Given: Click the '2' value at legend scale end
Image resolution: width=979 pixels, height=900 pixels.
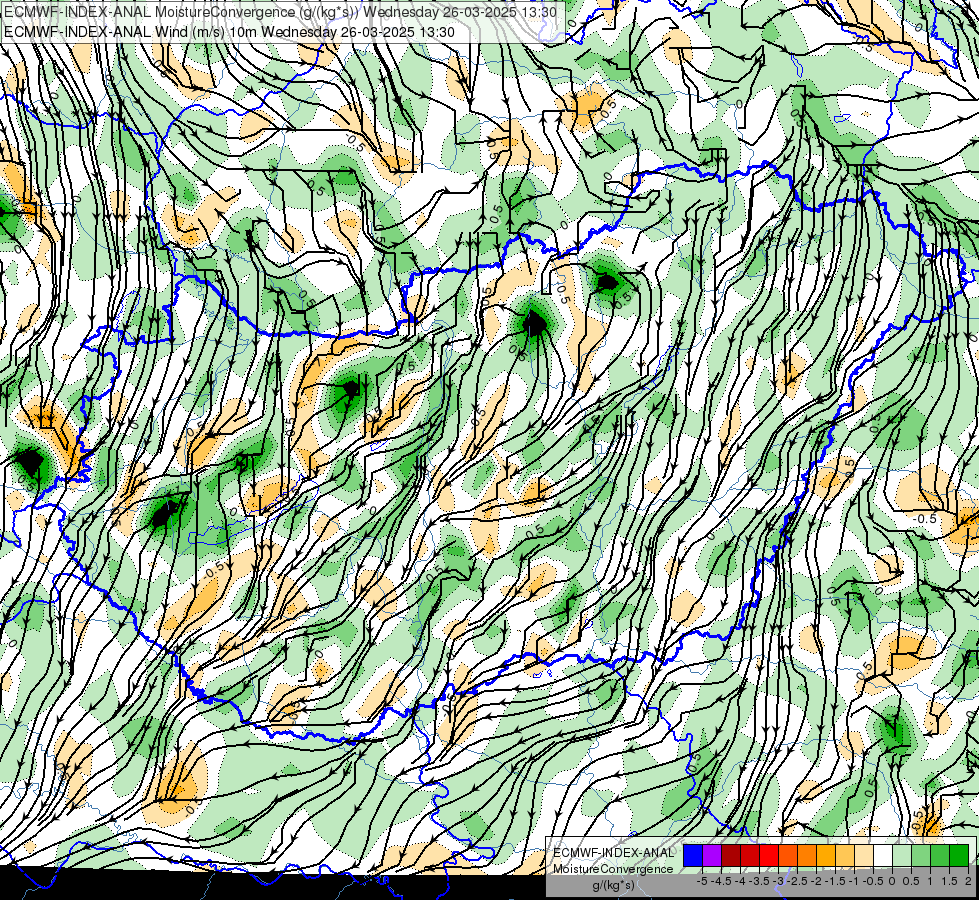Looking at the screenshot, I should (x=968, y=881).
